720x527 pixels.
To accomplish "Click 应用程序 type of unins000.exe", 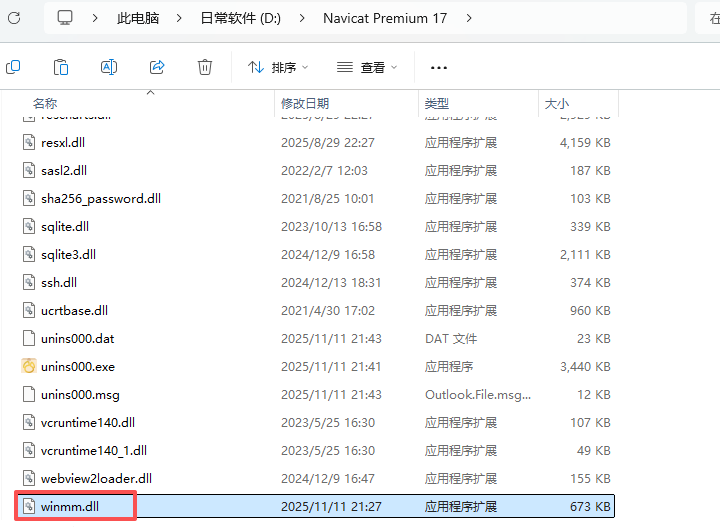I will pos(449,367).
